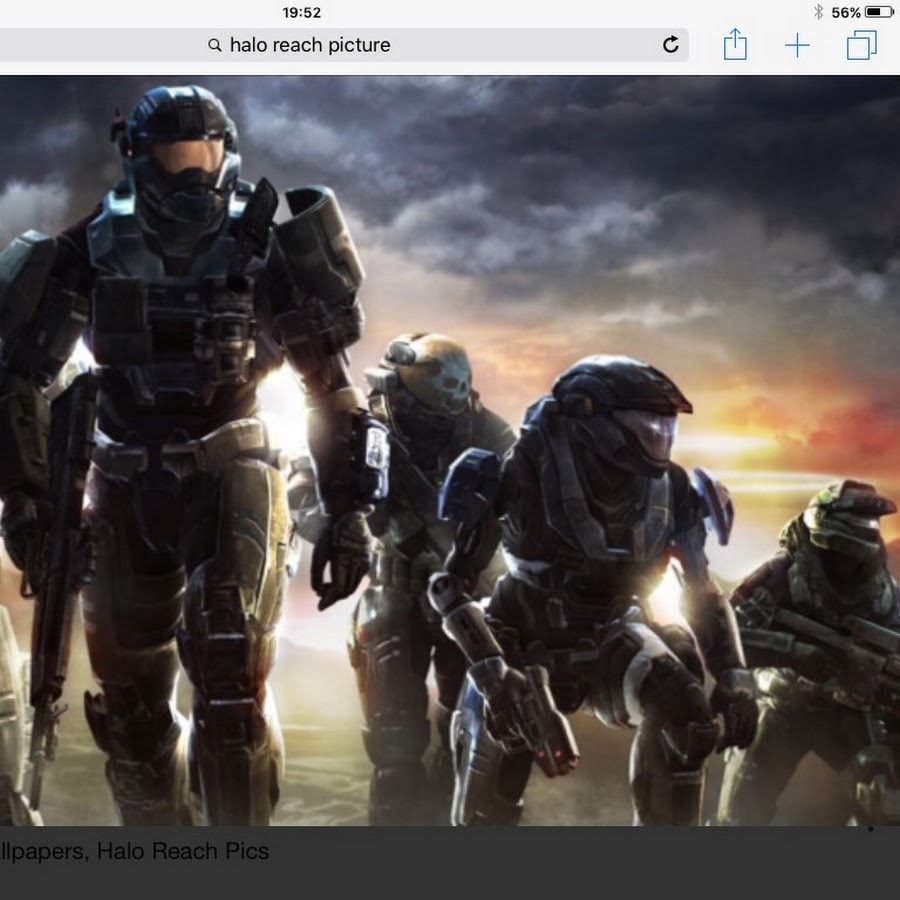Focus the address bar reading 'halo reach picture'
This screenshot has height=900, width=900.
tap(400, 45)
